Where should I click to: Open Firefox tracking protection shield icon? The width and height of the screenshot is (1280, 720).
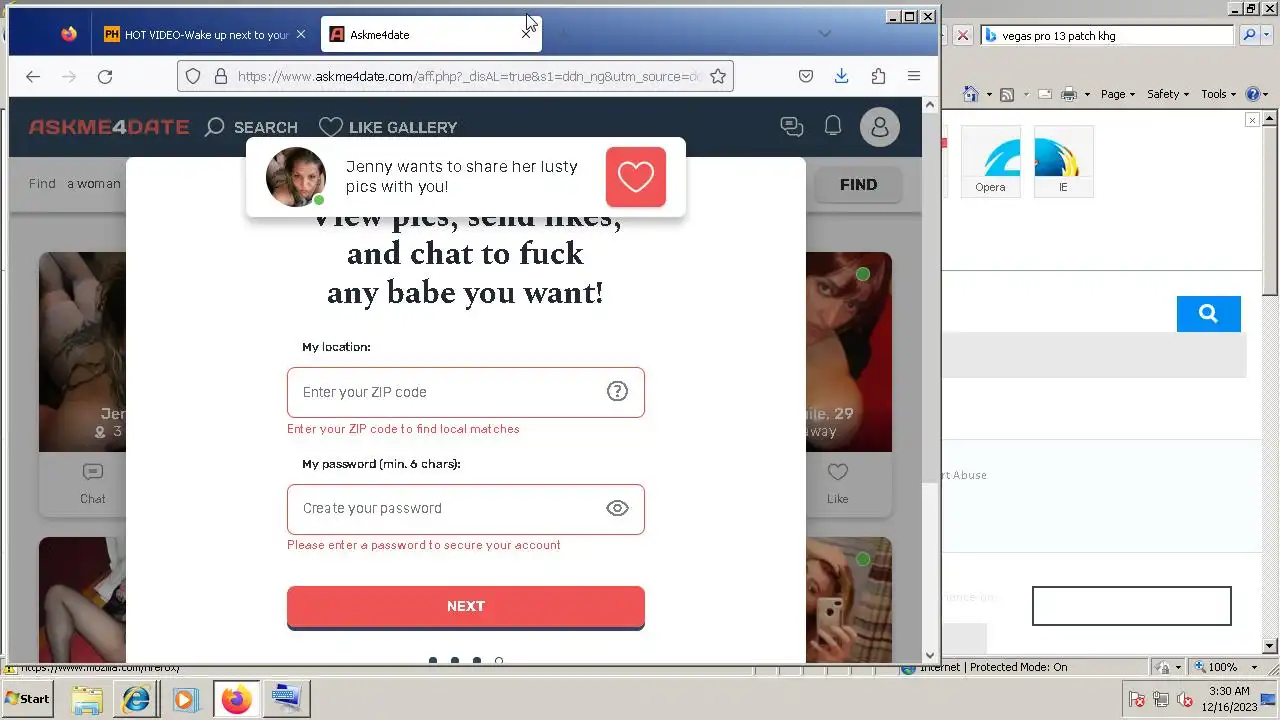(x=193, y=76)
